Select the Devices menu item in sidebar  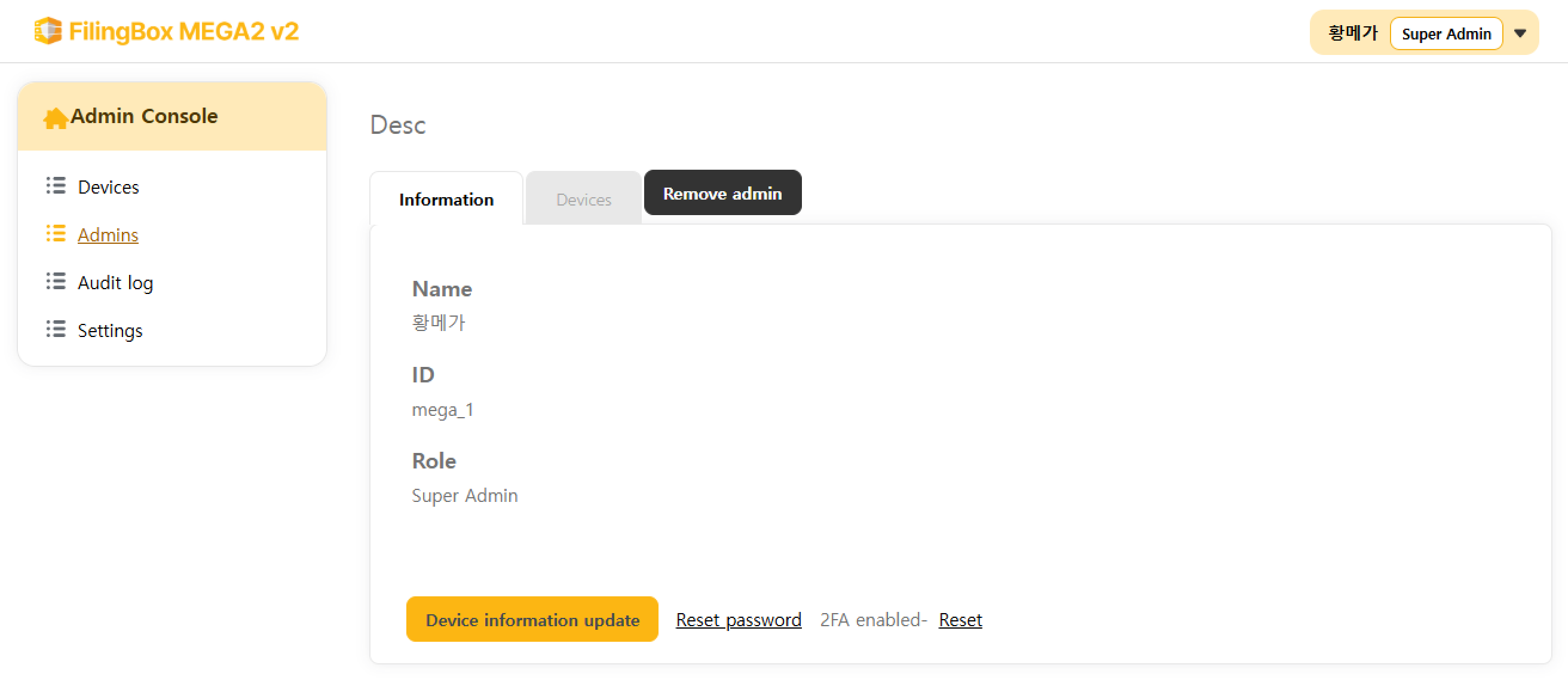pyautogui.click(x=108, y=187)
